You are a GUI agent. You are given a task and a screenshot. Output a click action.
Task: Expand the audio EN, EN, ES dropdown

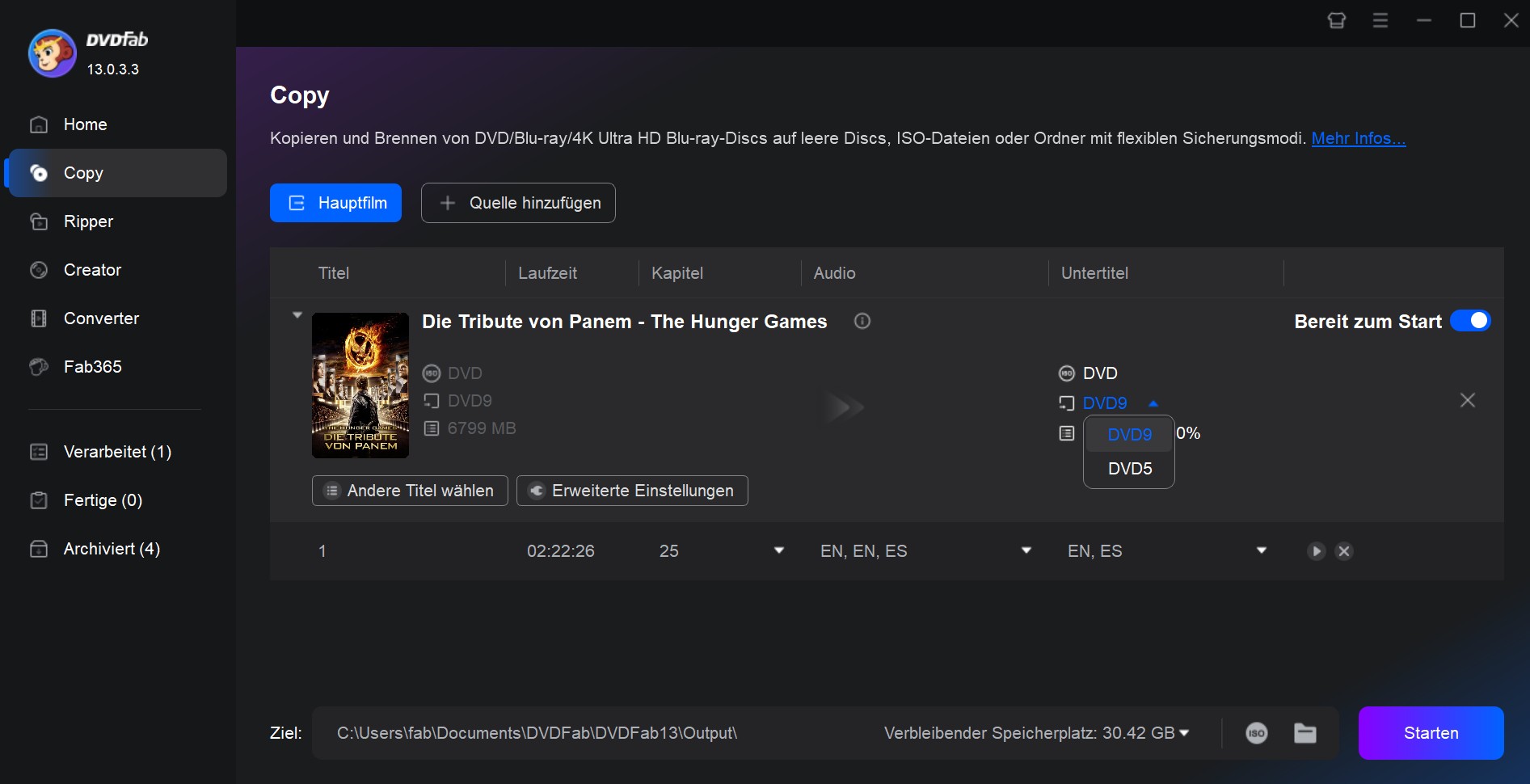[1026, 550]
